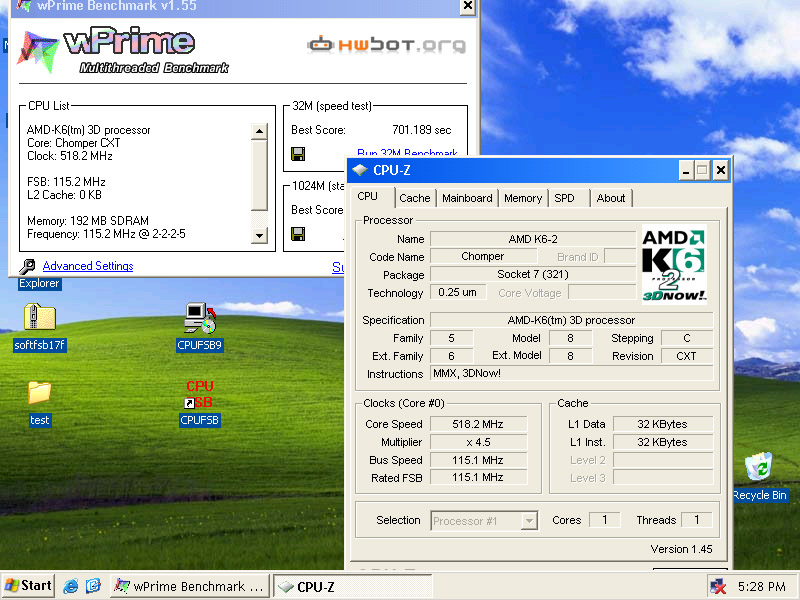The height and width of the screenshot is (600, 800).
Task: Open the Mainboard tab
Action: (467, 198)
